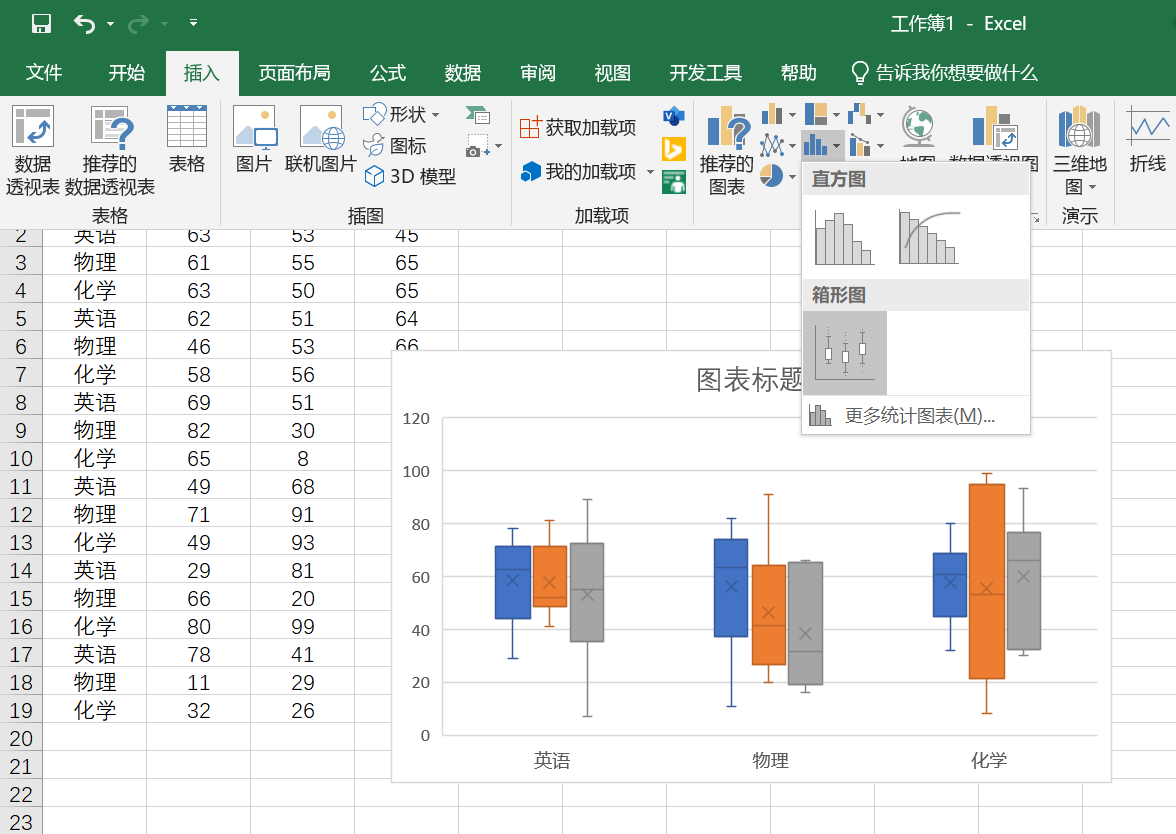This screenshot has height=834, width=1176.
Task: Switch to the Page Layout (页面布局) tab
Action: tap(295, 73)
